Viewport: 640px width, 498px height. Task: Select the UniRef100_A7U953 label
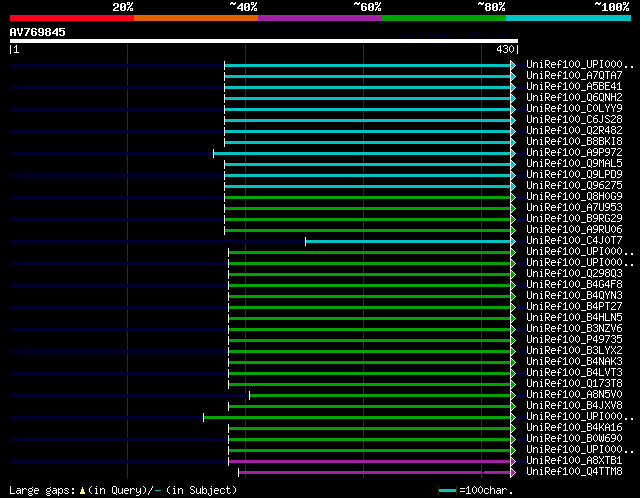click(574, 208)
